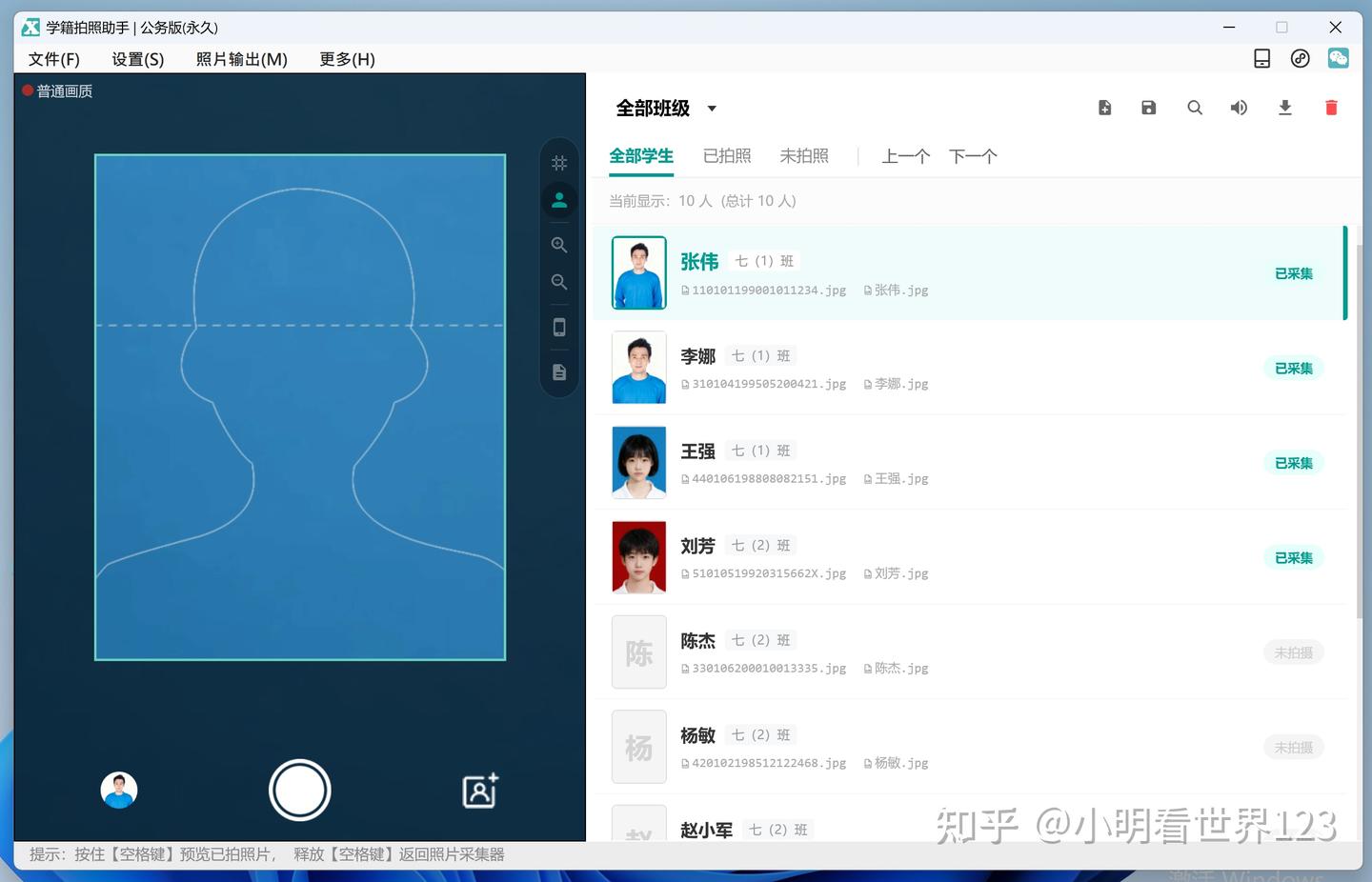The height and width of the screenshot is (882, 1372).
Task: Click the new file icon in list toolbar
Action: click(x=1104, y=108)
